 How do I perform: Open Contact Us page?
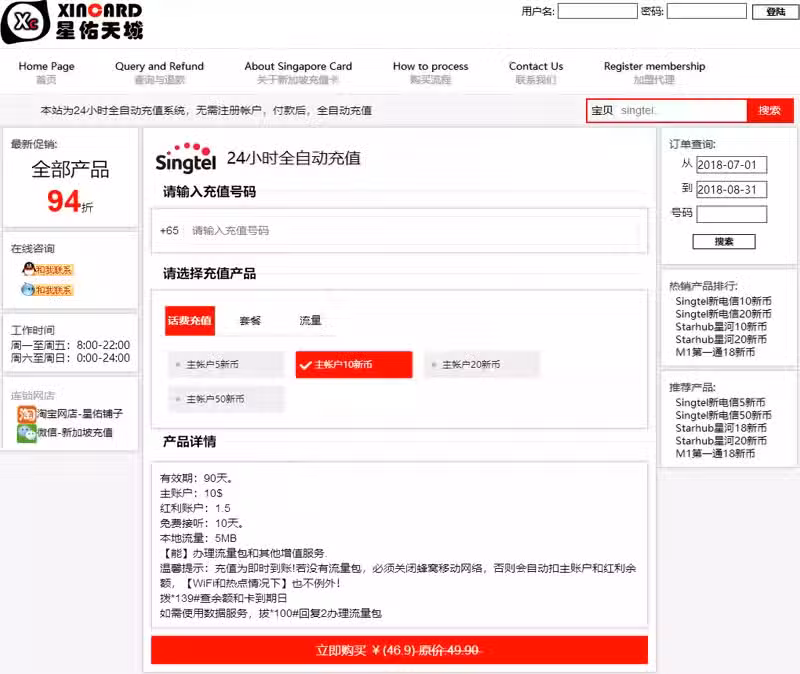(536, 72)
